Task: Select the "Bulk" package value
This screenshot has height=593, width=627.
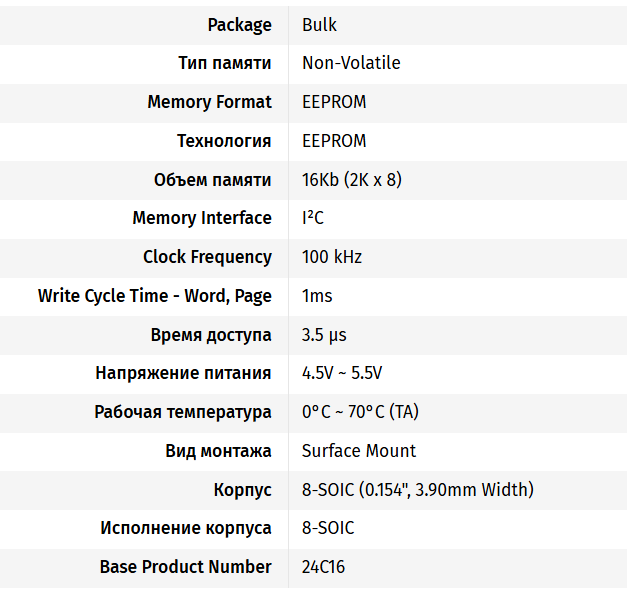Action: [319, 25]
